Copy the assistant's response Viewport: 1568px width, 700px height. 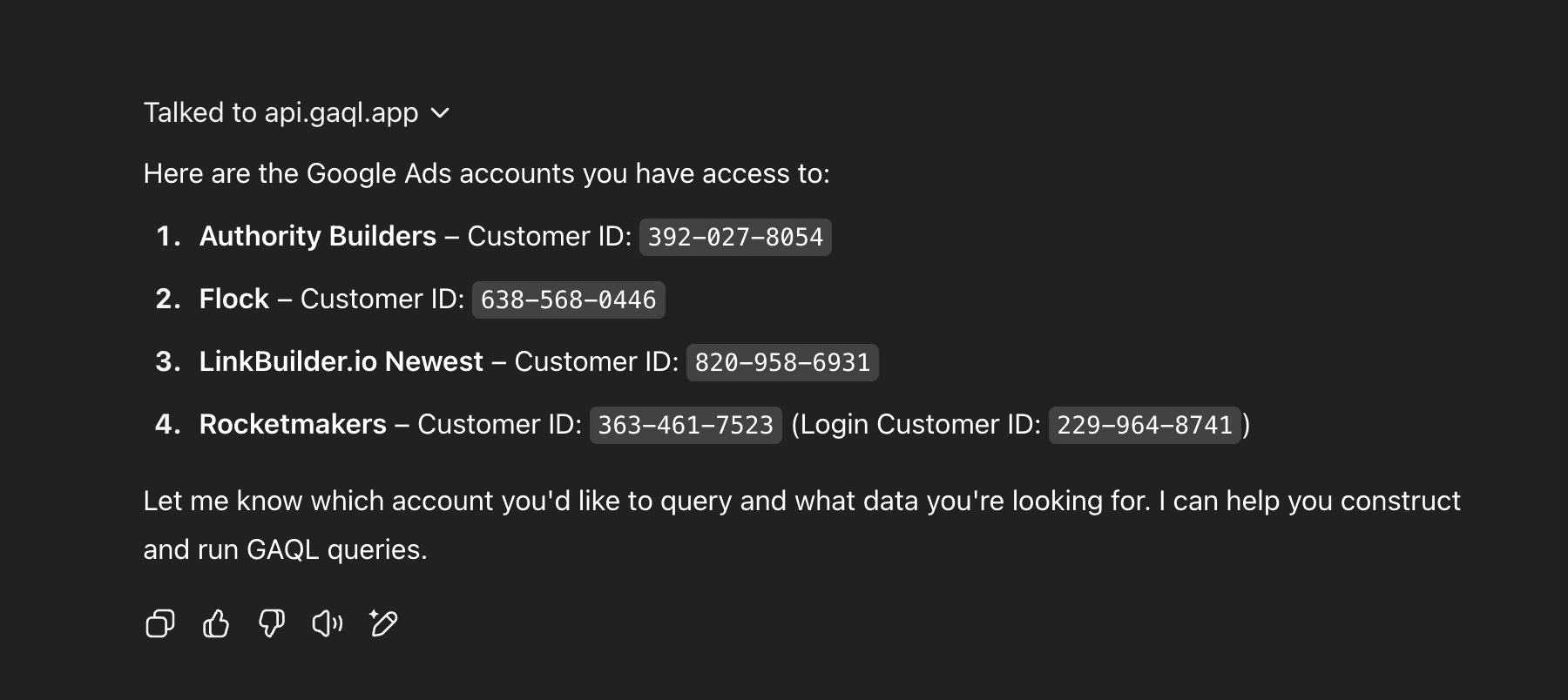pos(159,623)
